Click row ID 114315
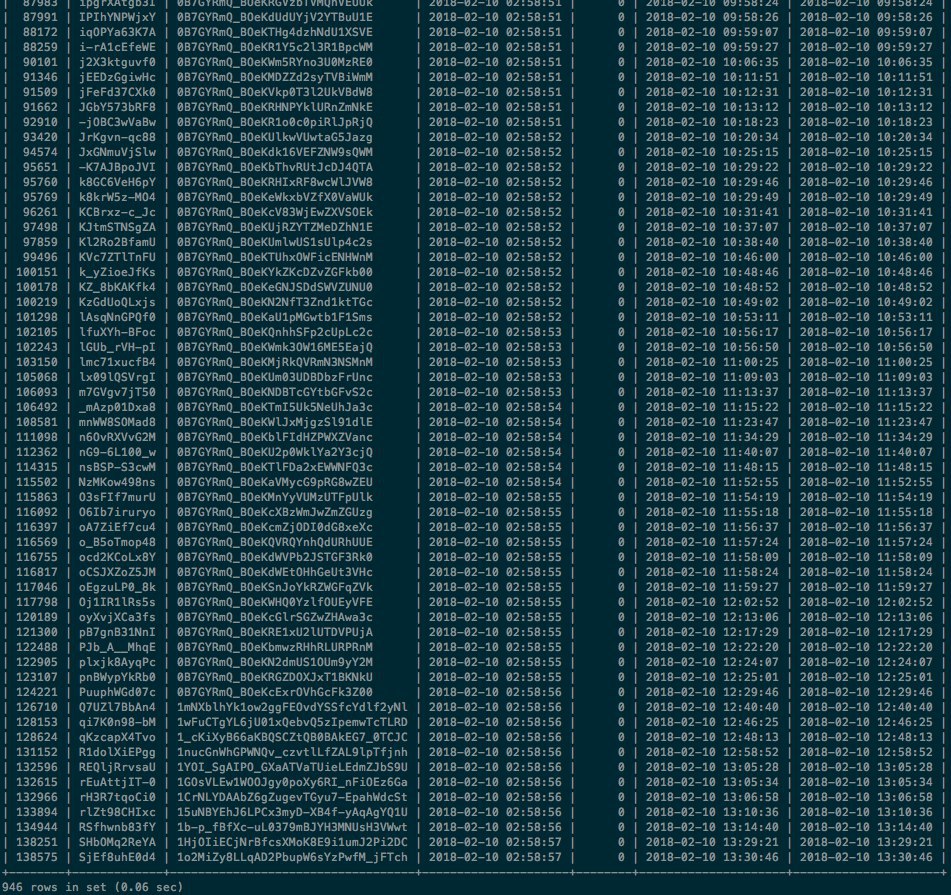This screenshot has width=951, height=895. (36, 468)
